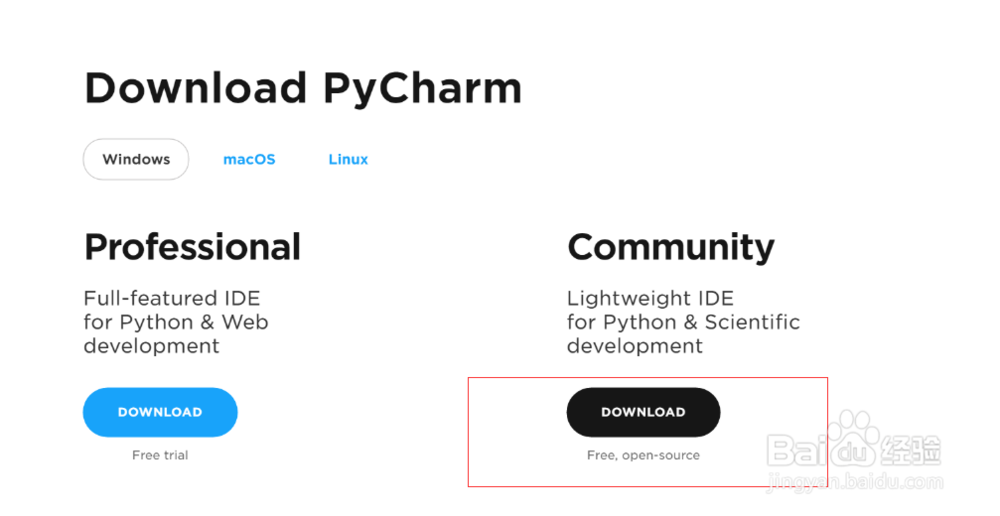
Task: Click the "Bai" watermark lettering
Action: click(799, 450)
